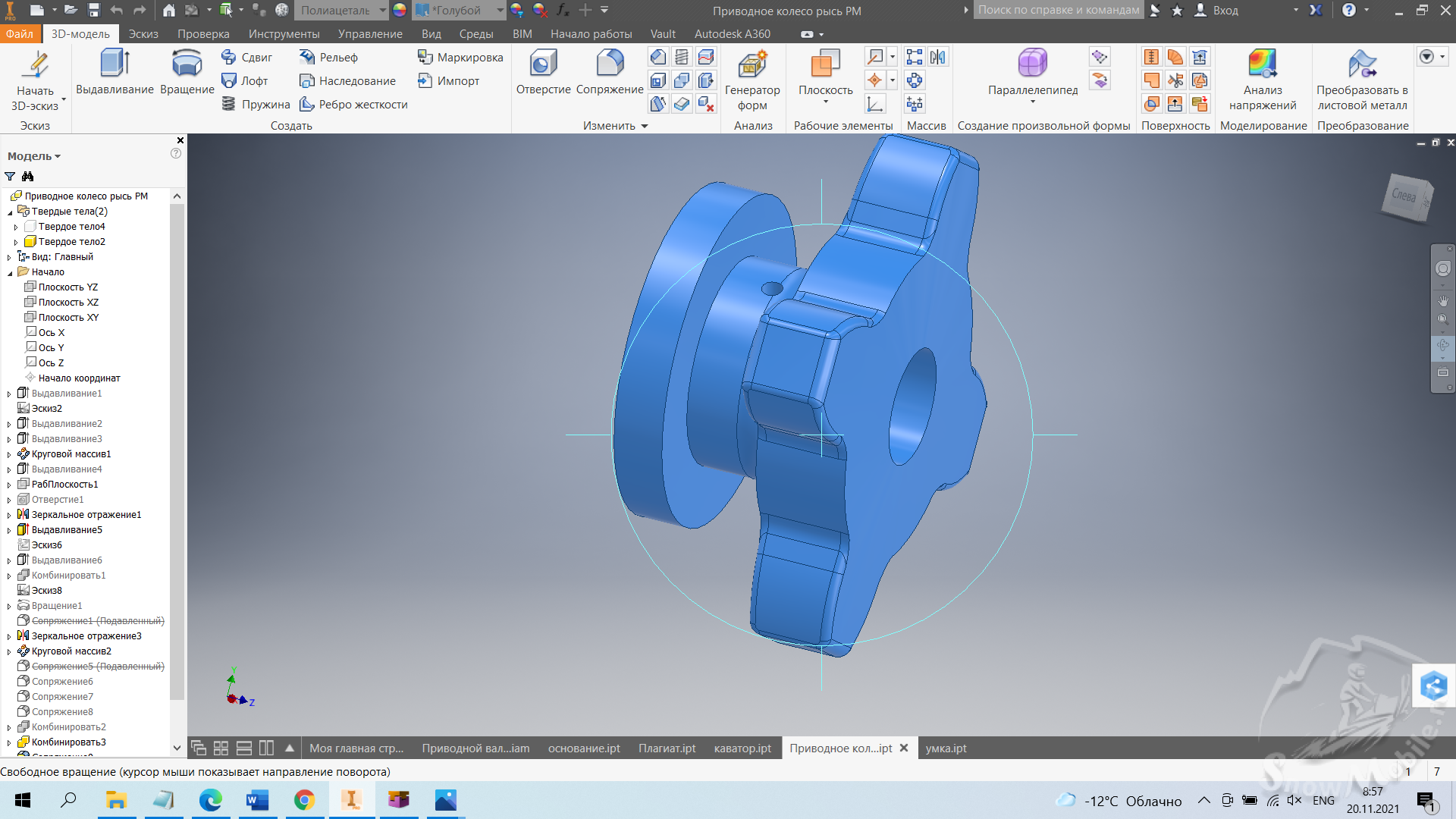Switch ENG keyboard language in tray
The width and height of the screenshot is (1456, 819).
(x=1323, y=800)
